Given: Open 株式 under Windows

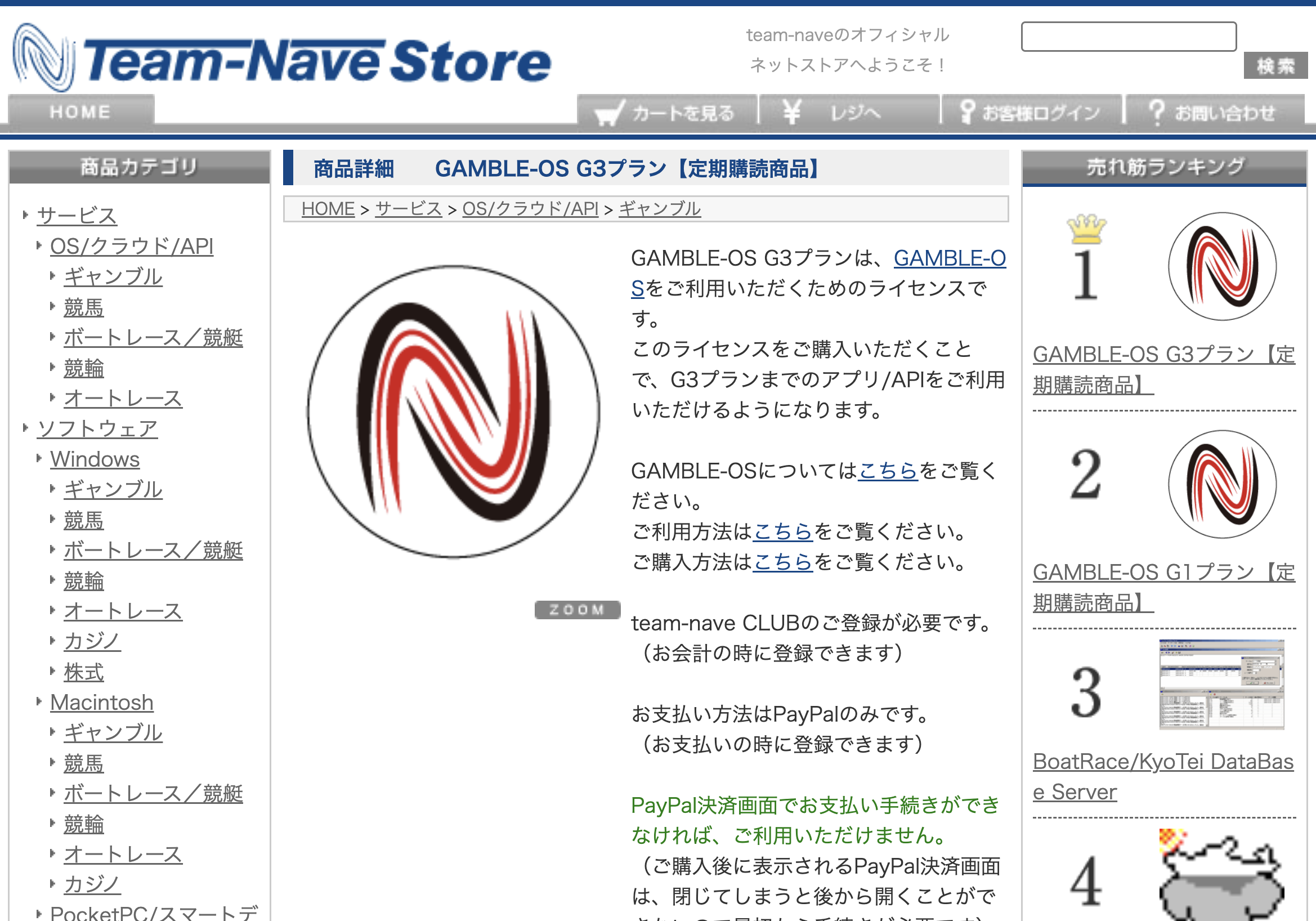Looking at the screenshot, I should [84, 672].
